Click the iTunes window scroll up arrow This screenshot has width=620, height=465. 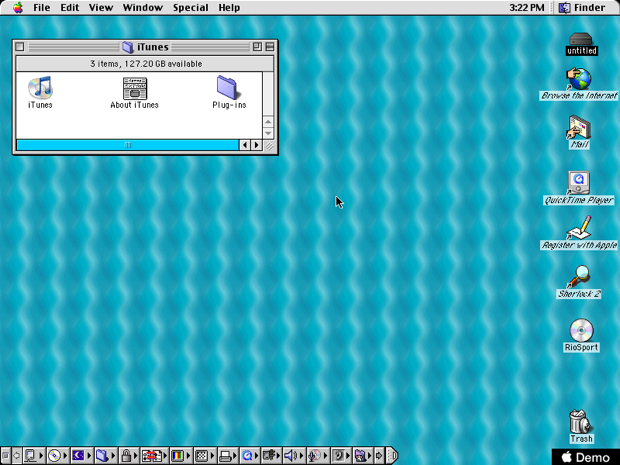(x=268, y=121)
